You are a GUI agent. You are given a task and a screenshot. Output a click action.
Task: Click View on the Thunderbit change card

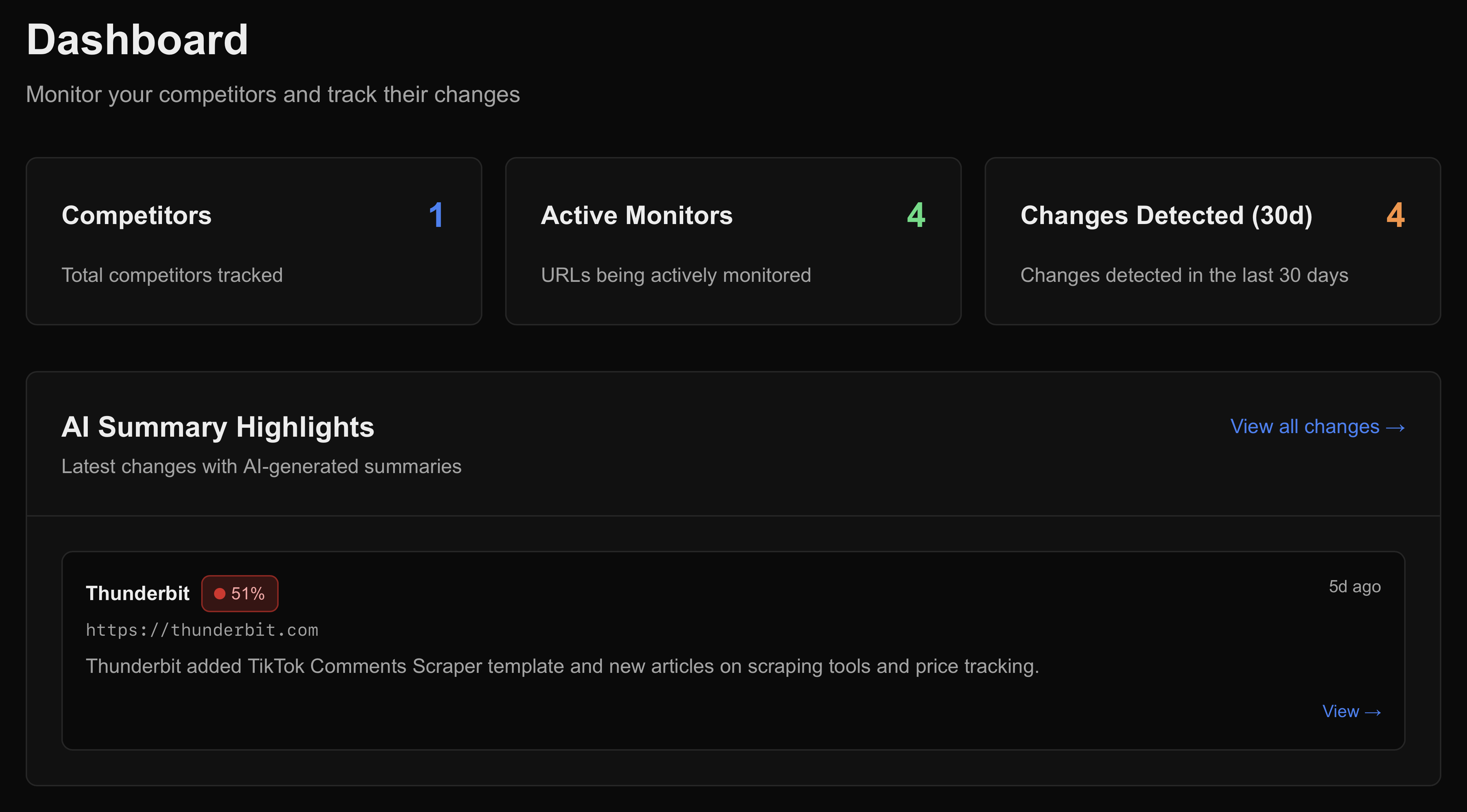coord(1342,711)
